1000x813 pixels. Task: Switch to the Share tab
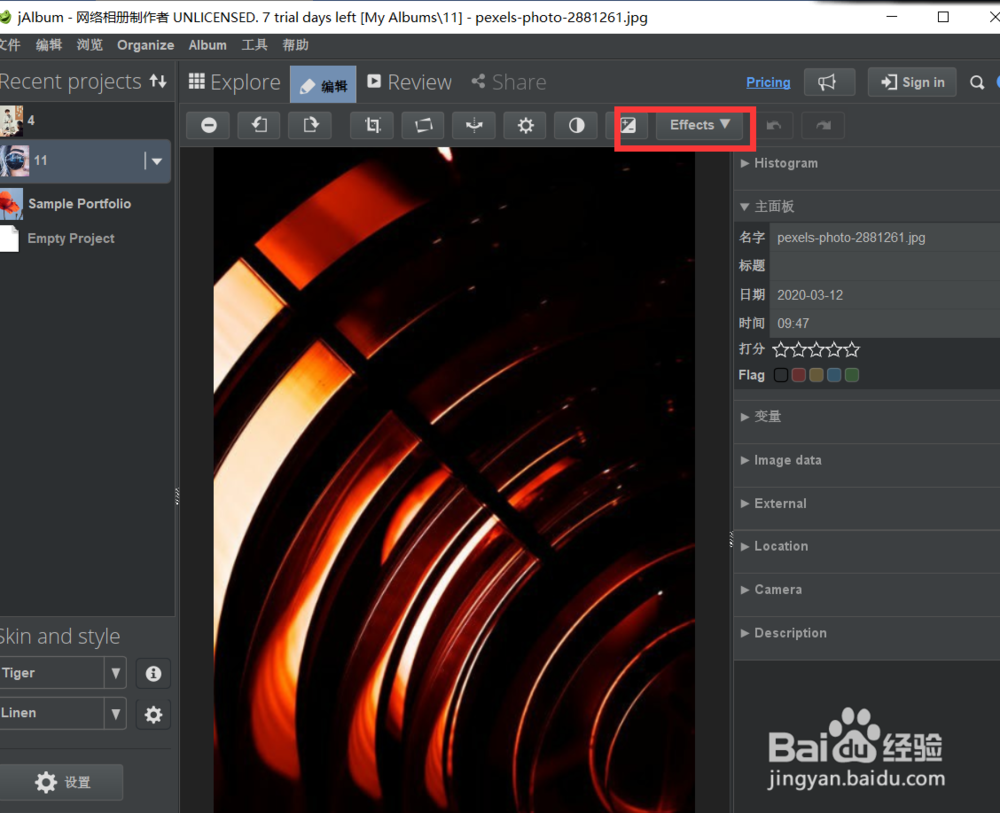(508, 82)
